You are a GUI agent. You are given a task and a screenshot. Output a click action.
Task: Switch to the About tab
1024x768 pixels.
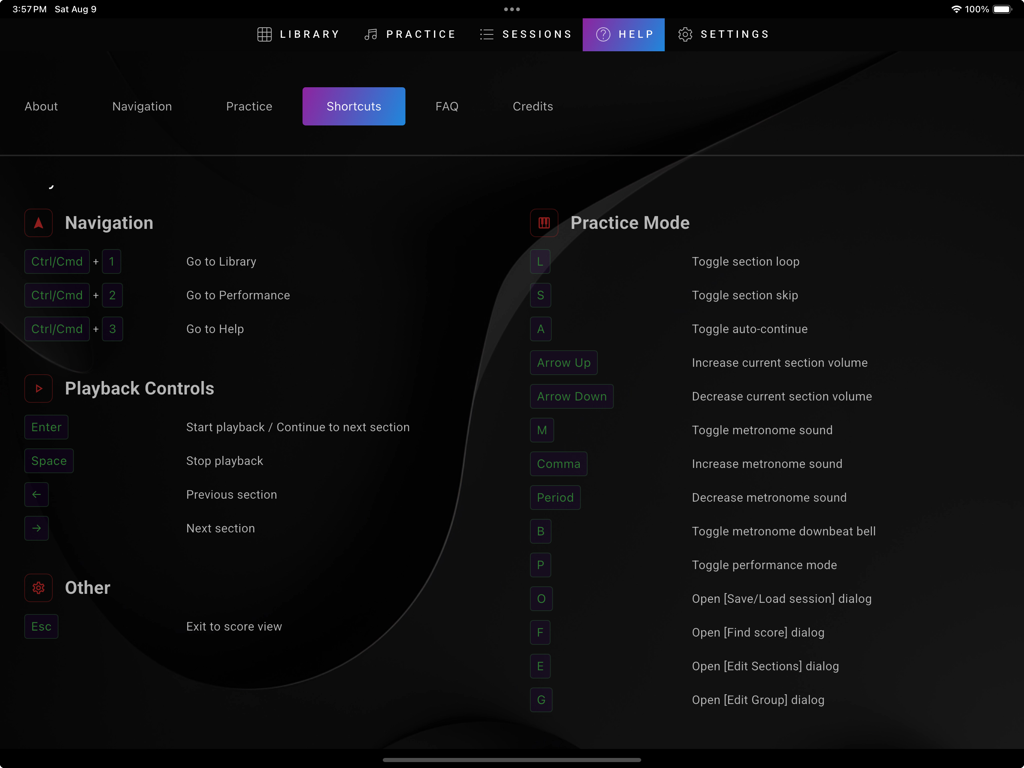pos(41,106)
